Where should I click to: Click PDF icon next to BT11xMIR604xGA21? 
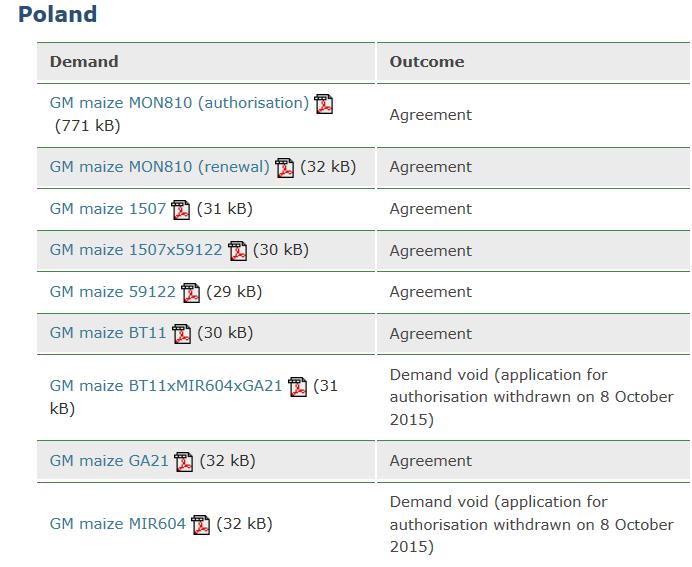point(297,387)
